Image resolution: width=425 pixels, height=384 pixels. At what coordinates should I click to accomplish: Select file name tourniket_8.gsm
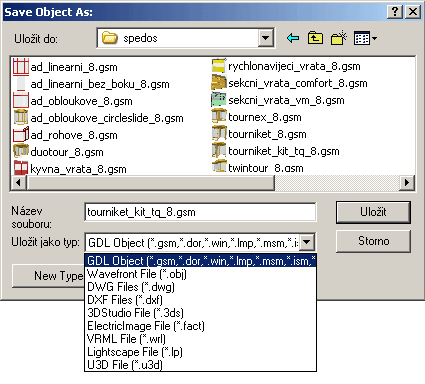tap(267, 134)
